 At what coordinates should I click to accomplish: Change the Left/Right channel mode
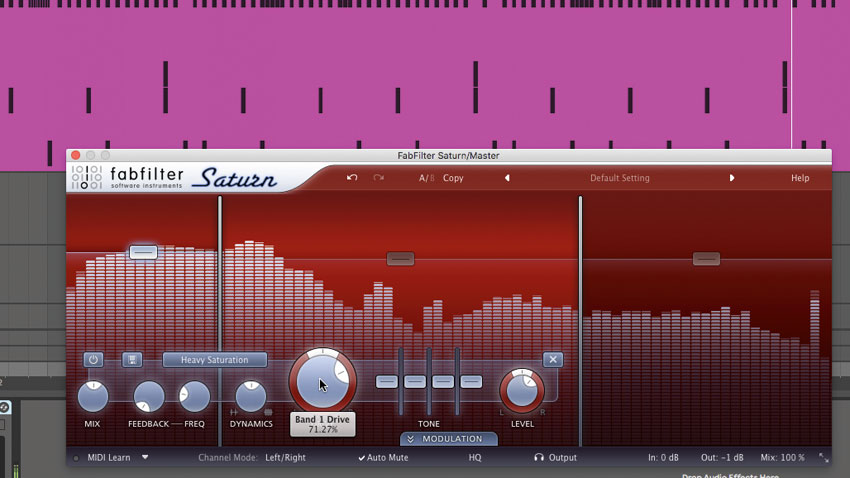[x=285, y=457]
